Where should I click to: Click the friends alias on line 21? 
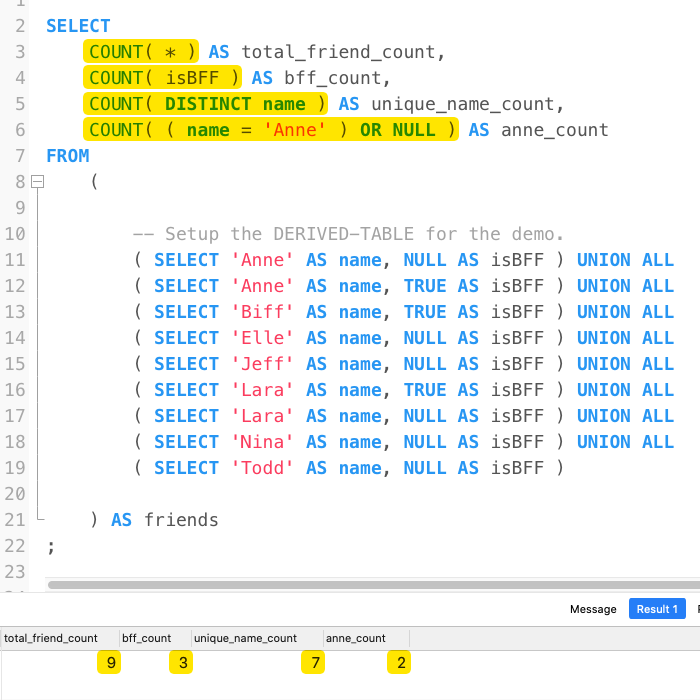[181, 520]
